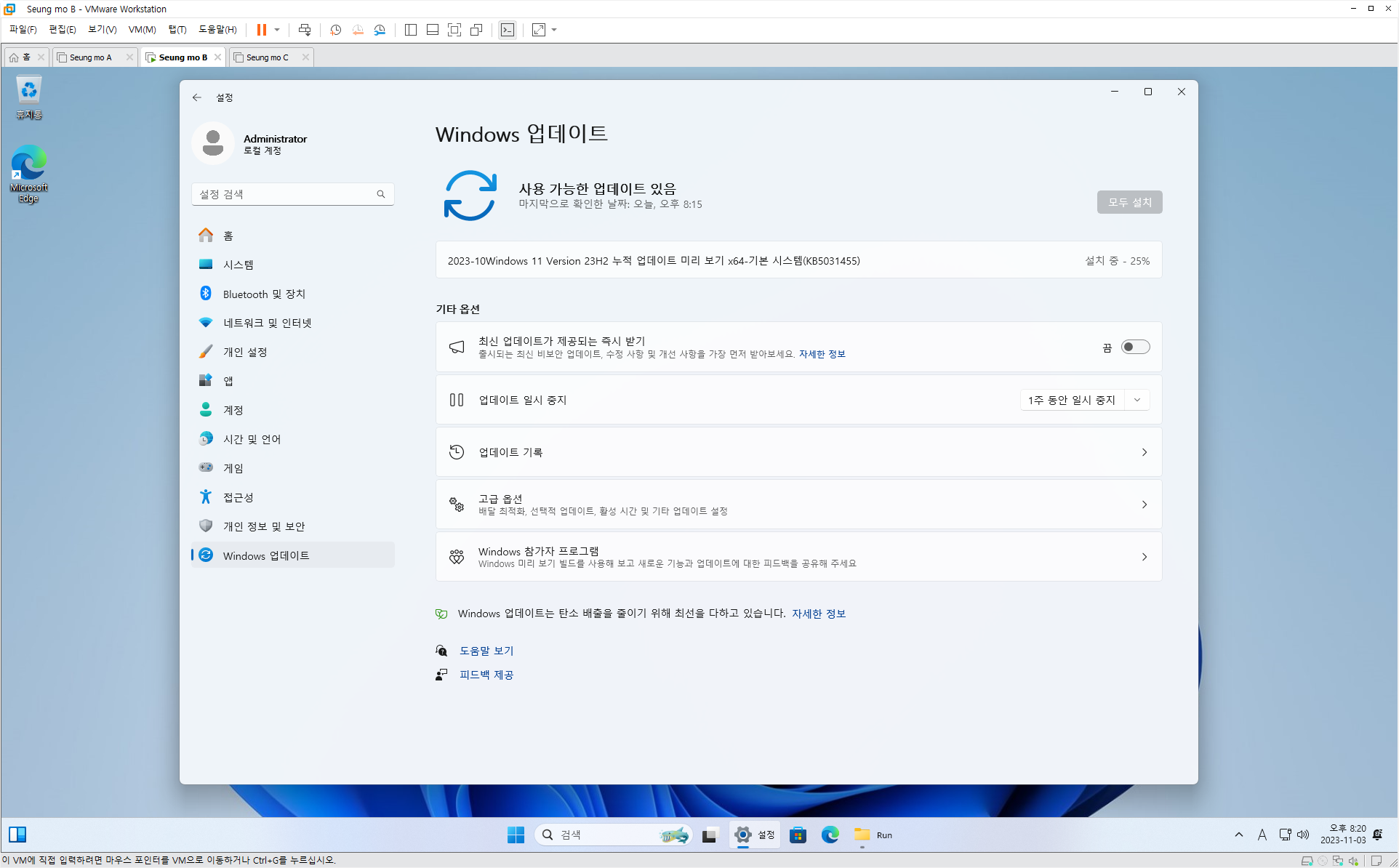Image resolution: width=1399 pixels, height=868 pixels.
Task: Enter full screen mode via toolbar icon
Action: [x=454, y=30]
